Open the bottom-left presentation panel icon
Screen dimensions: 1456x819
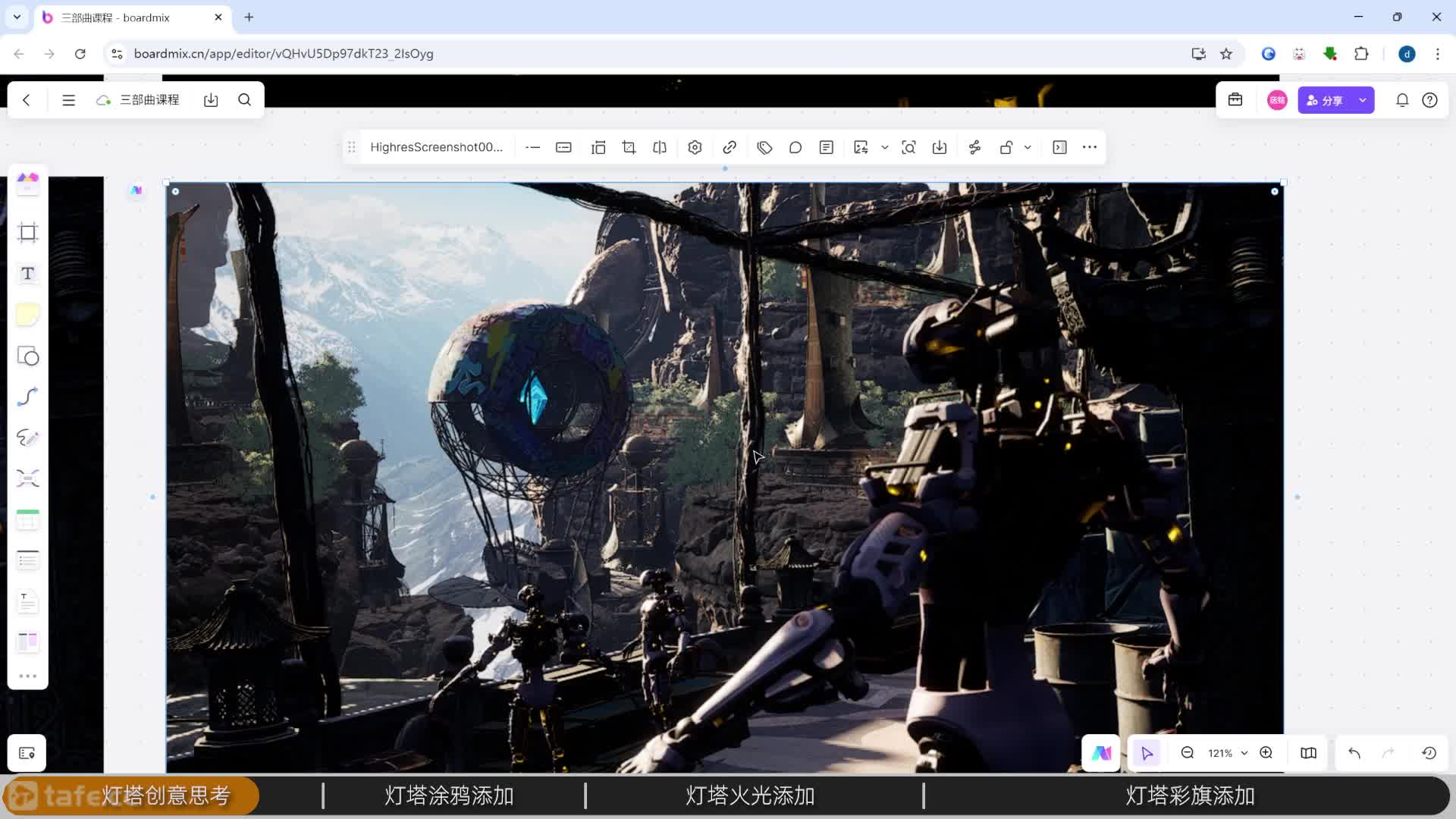coord(27,753)
